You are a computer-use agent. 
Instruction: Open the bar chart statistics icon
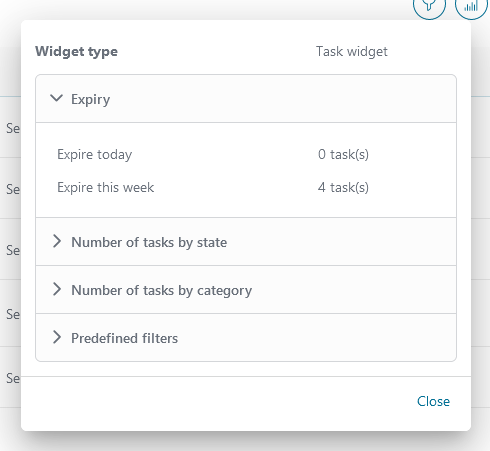(471, 6)
